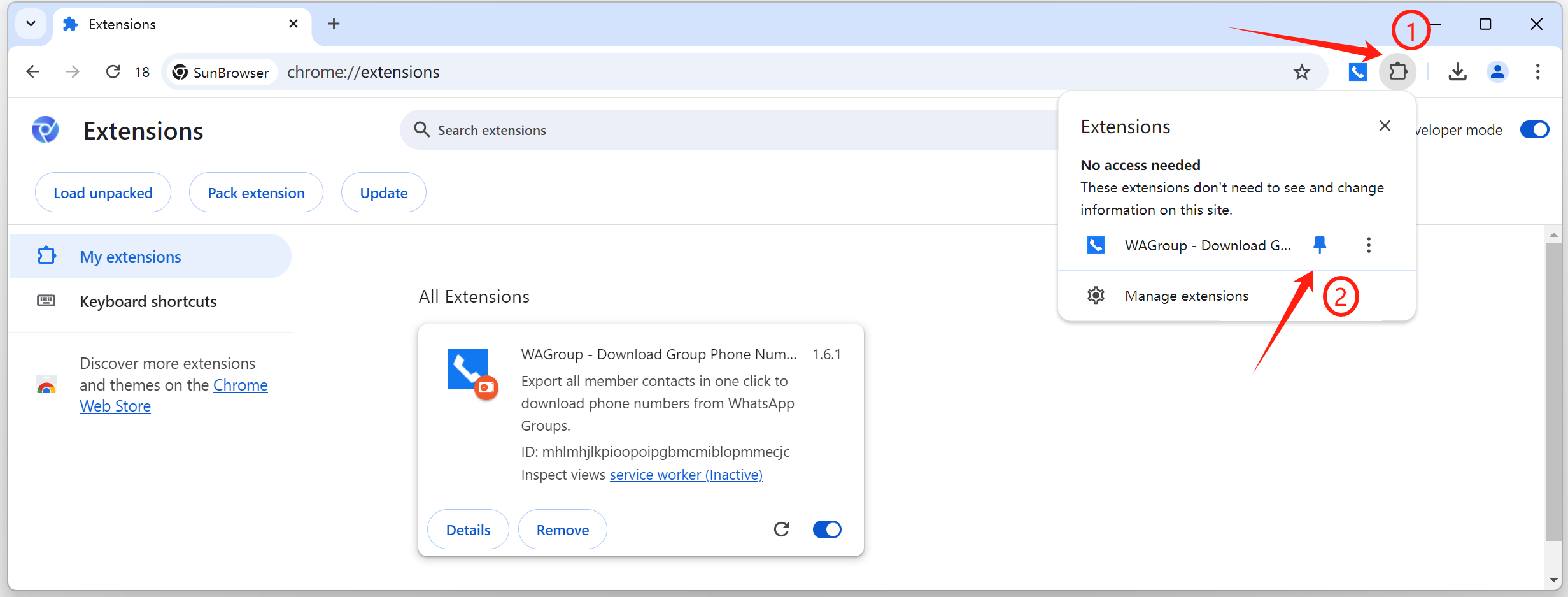
Task: Open the user profile avatar icon
Action: pos(1497,72)
